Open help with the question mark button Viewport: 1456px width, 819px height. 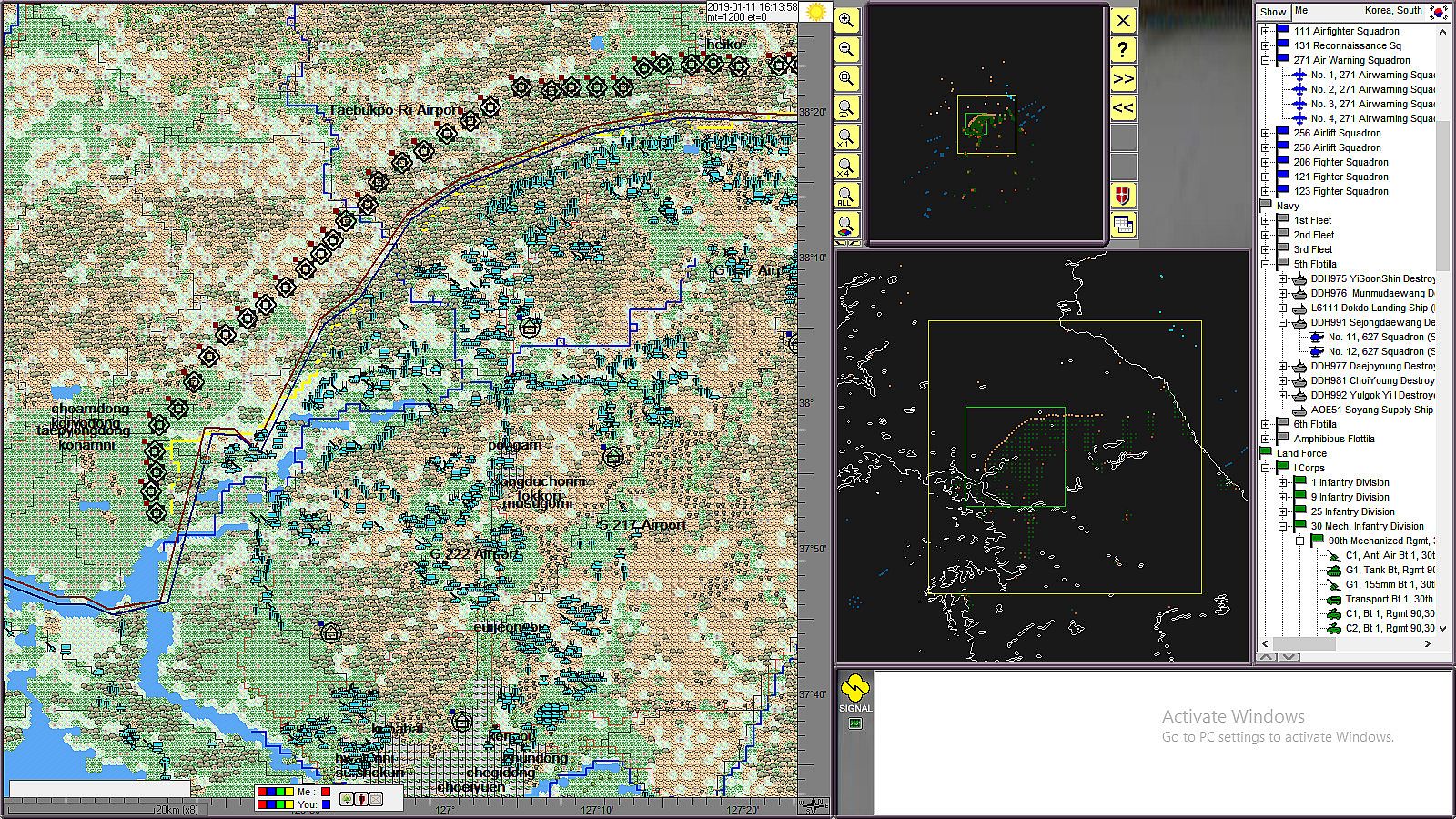pos(1124,50)
